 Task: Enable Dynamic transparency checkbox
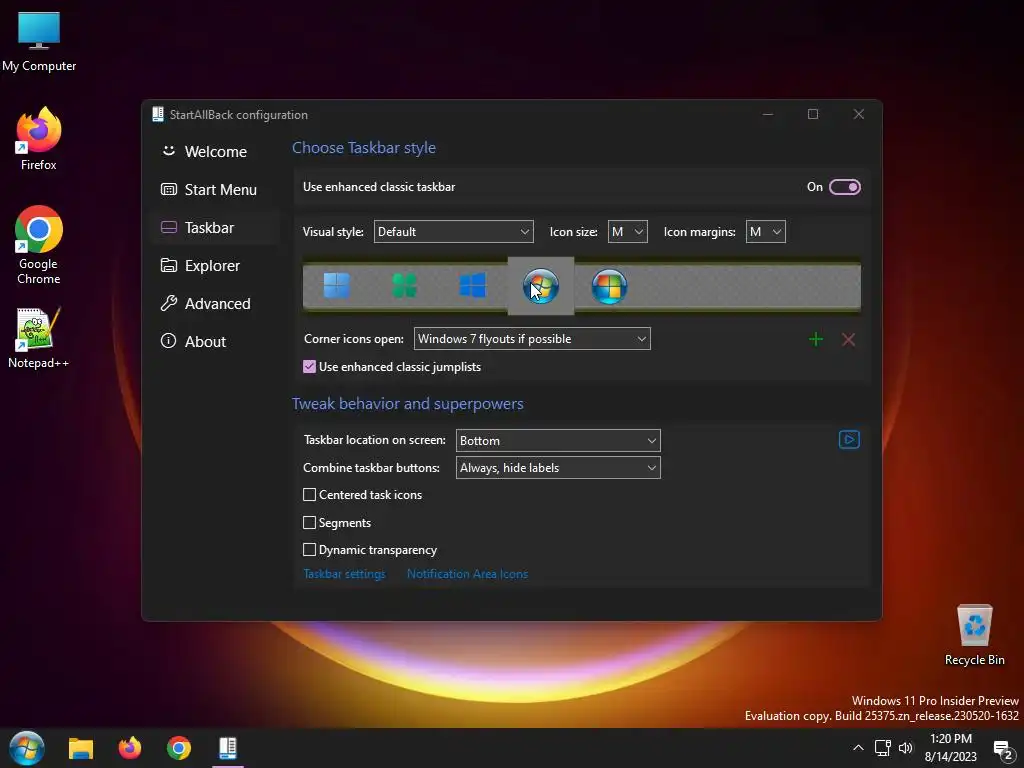[310, 550]
